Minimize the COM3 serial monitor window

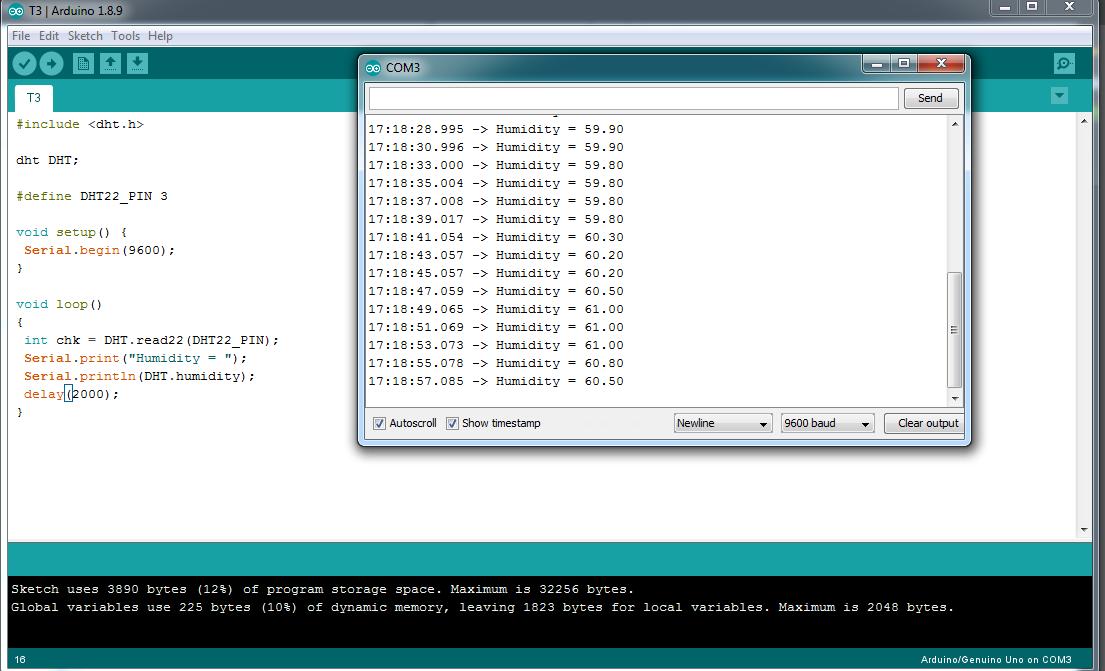(x=877, y=64)
